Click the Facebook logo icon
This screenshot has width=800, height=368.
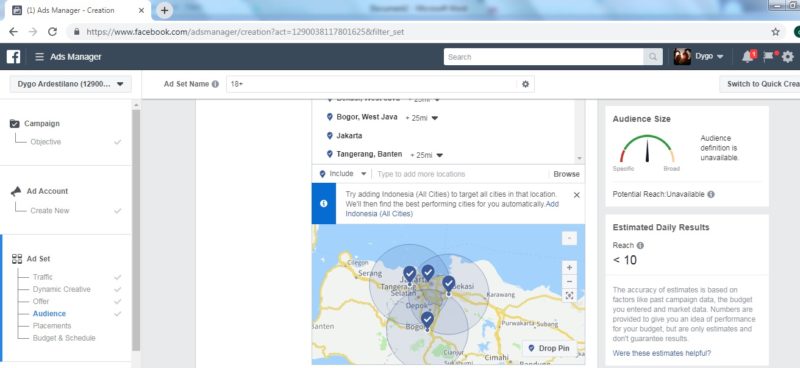(x=13, y=57)
